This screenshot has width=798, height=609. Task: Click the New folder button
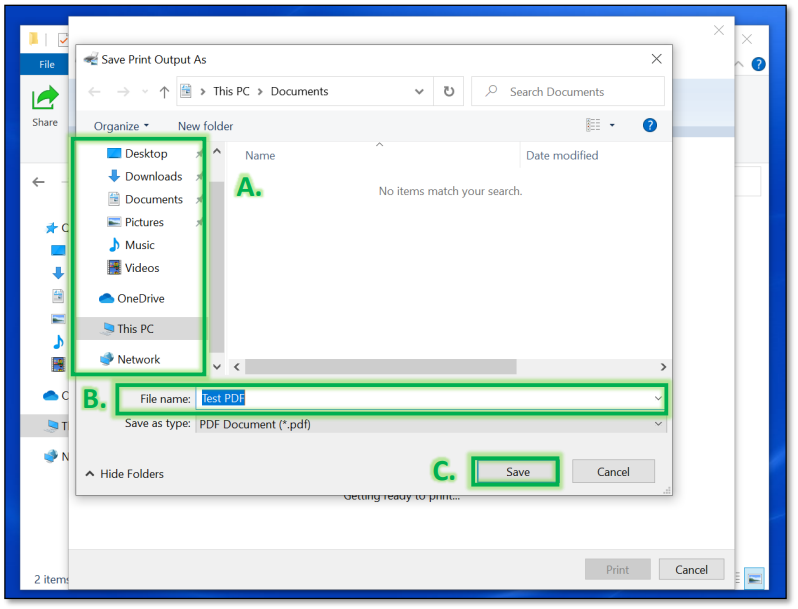pyautogui.click(x=205, y=126)
